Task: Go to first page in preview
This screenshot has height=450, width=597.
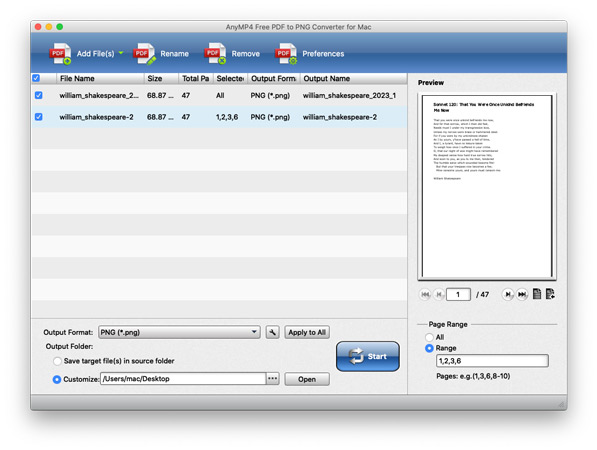Action: pyautogui.click(x=425, y=294)
